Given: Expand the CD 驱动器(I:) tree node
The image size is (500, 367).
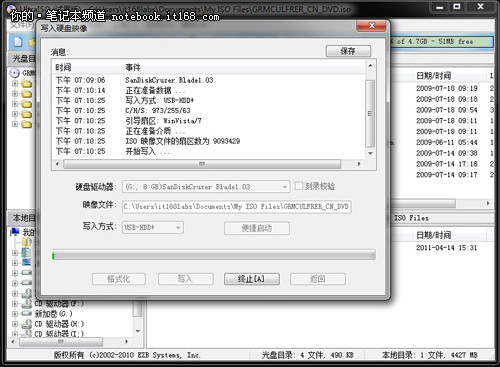Looking at the screenshot, I should tap(15, 333).
